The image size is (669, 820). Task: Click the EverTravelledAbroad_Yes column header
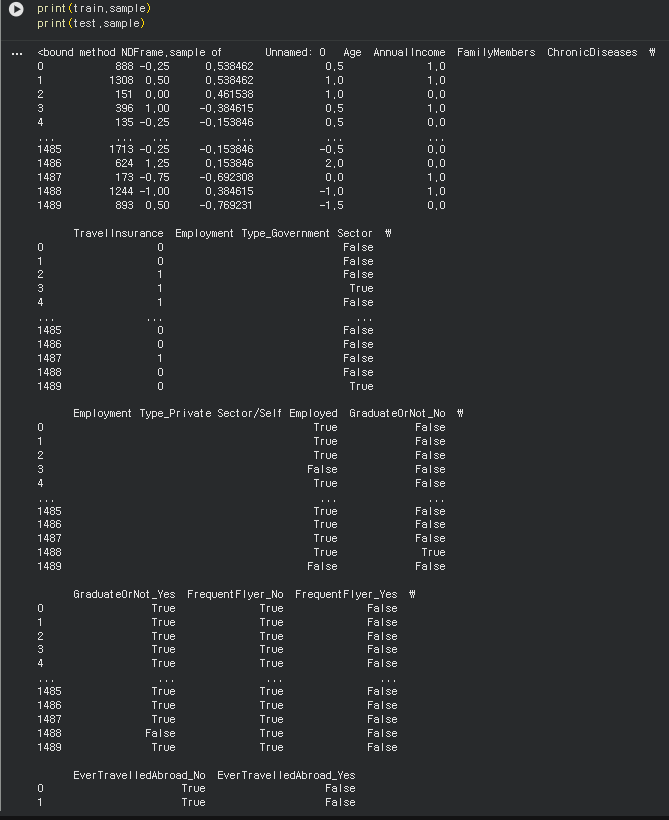[x=286, y=775]
